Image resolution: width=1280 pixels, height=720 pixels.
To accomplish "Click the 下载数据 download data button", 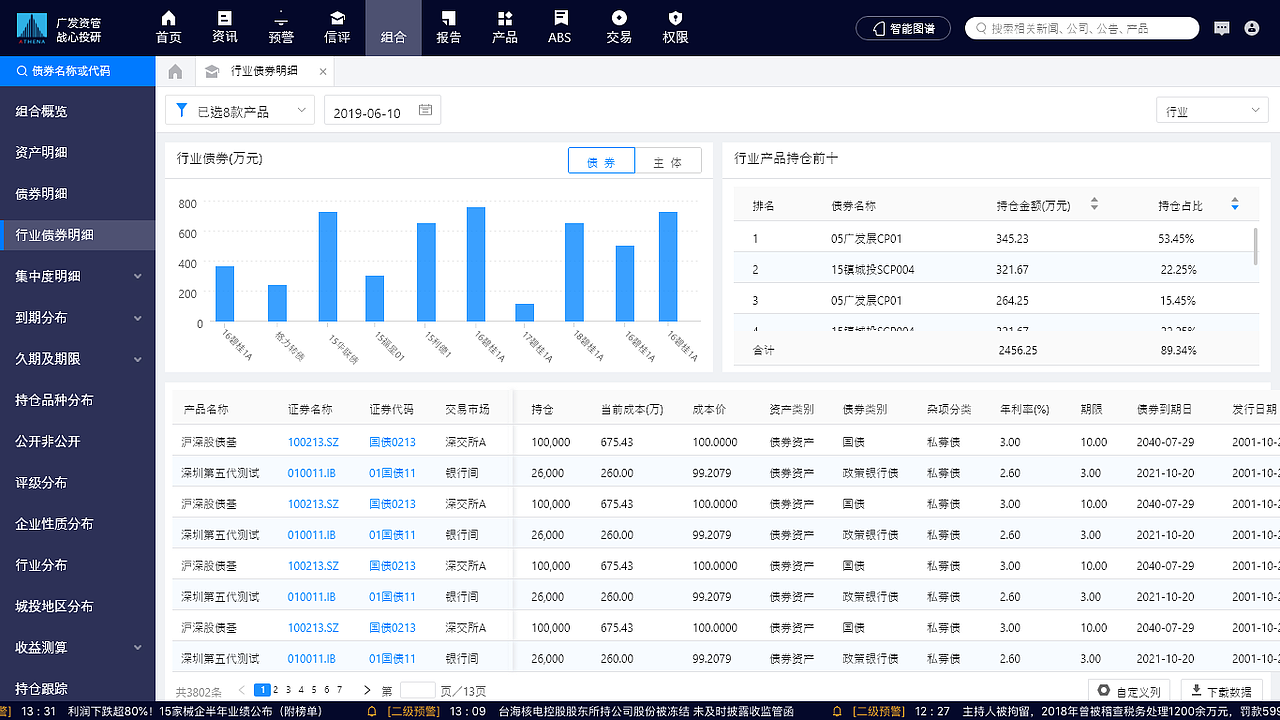I will (1222, 691).
